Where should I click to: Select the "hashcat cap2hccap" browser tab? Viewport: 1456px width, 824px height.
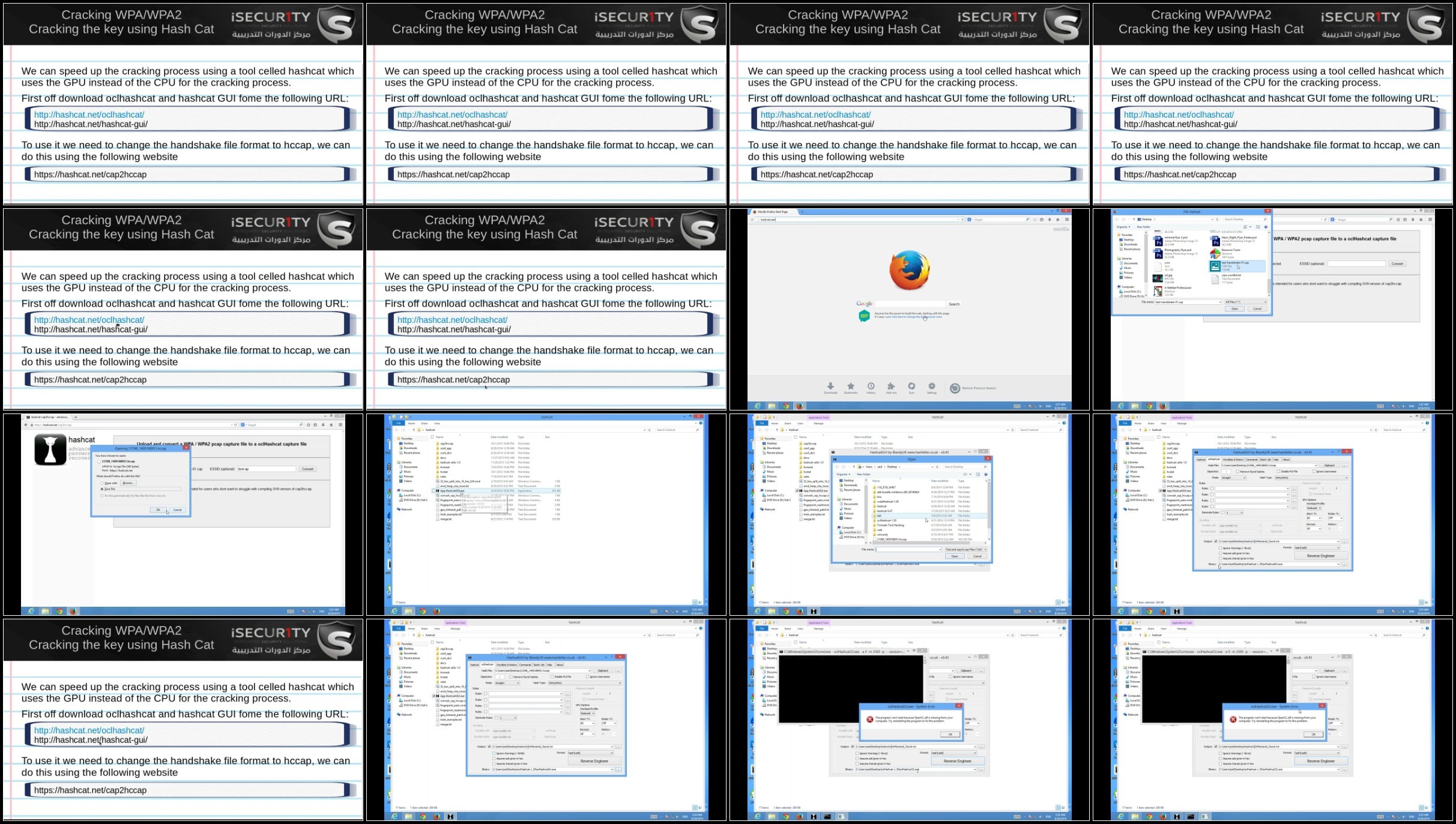48,417
